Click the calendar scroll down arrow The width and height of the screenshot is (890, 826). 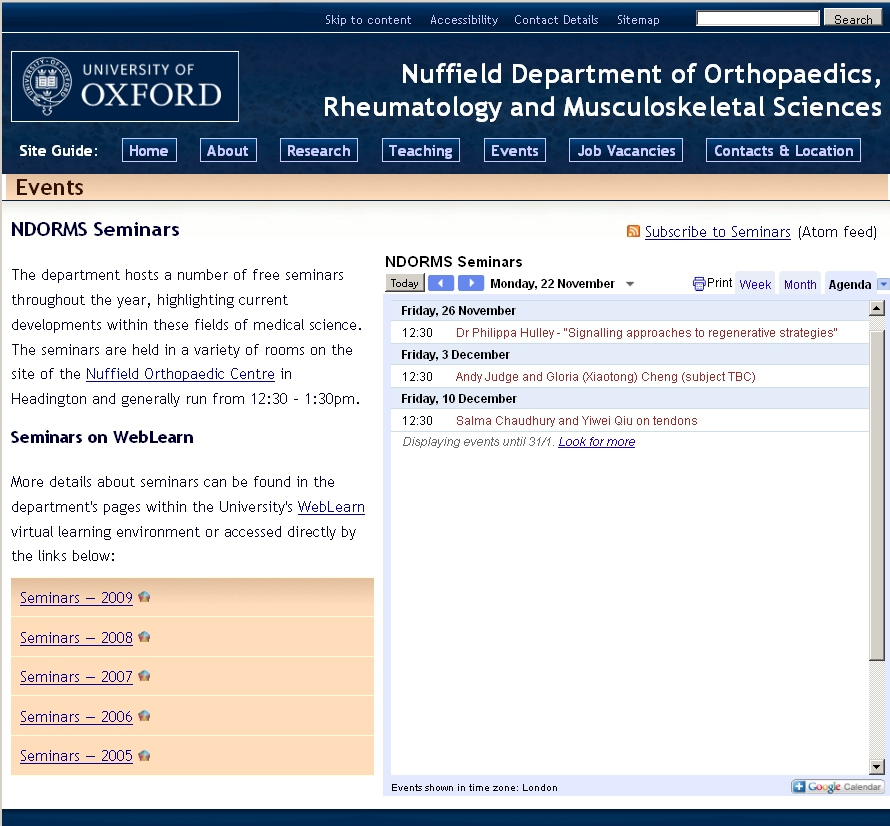pos(877,767)
